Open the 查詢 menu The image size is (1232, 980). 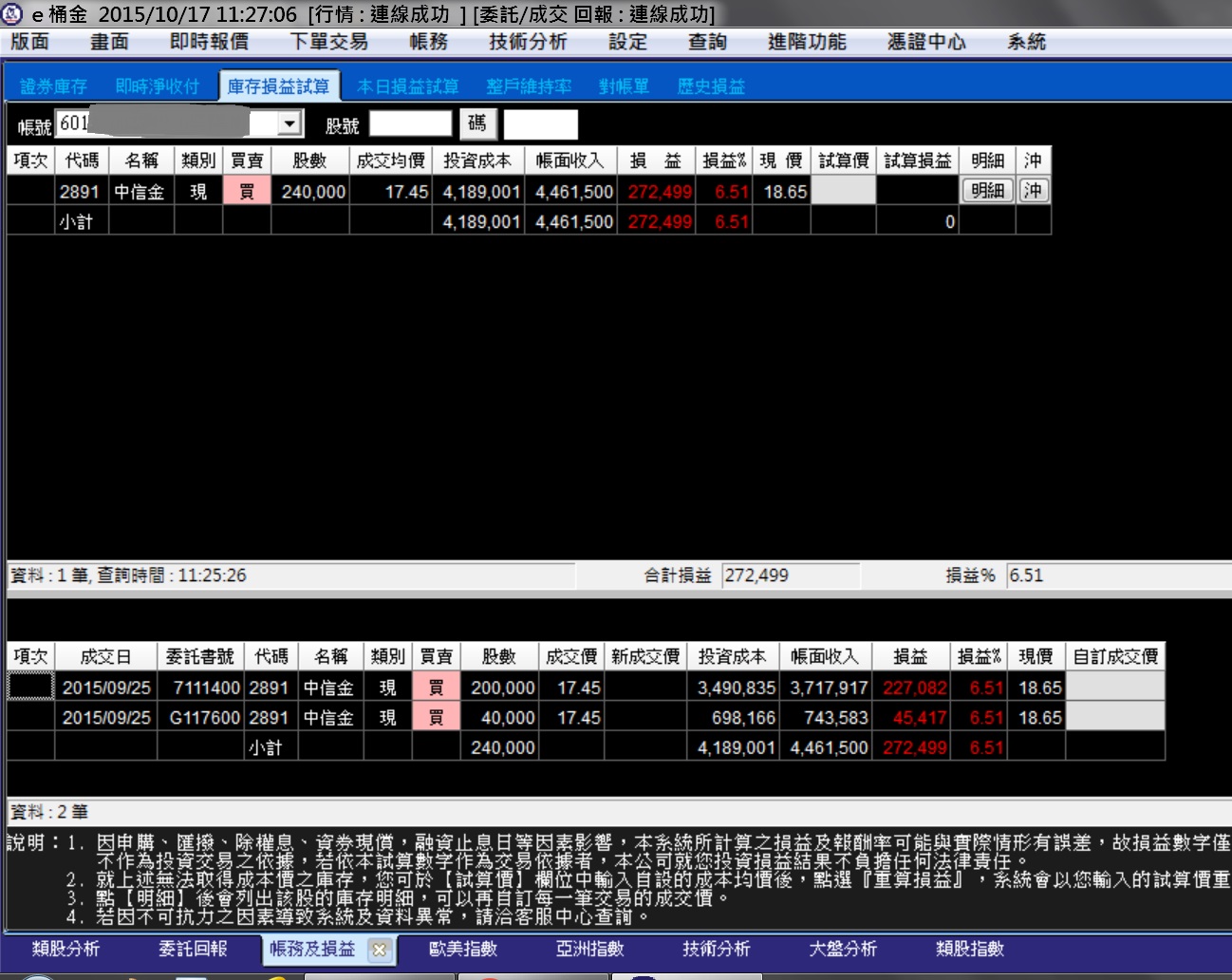[707, 42]
